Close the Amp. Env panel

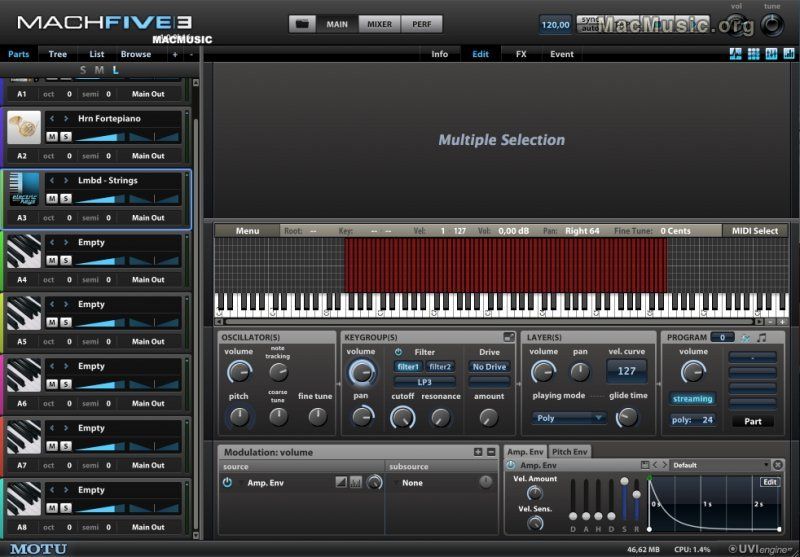tap(778, 465)
